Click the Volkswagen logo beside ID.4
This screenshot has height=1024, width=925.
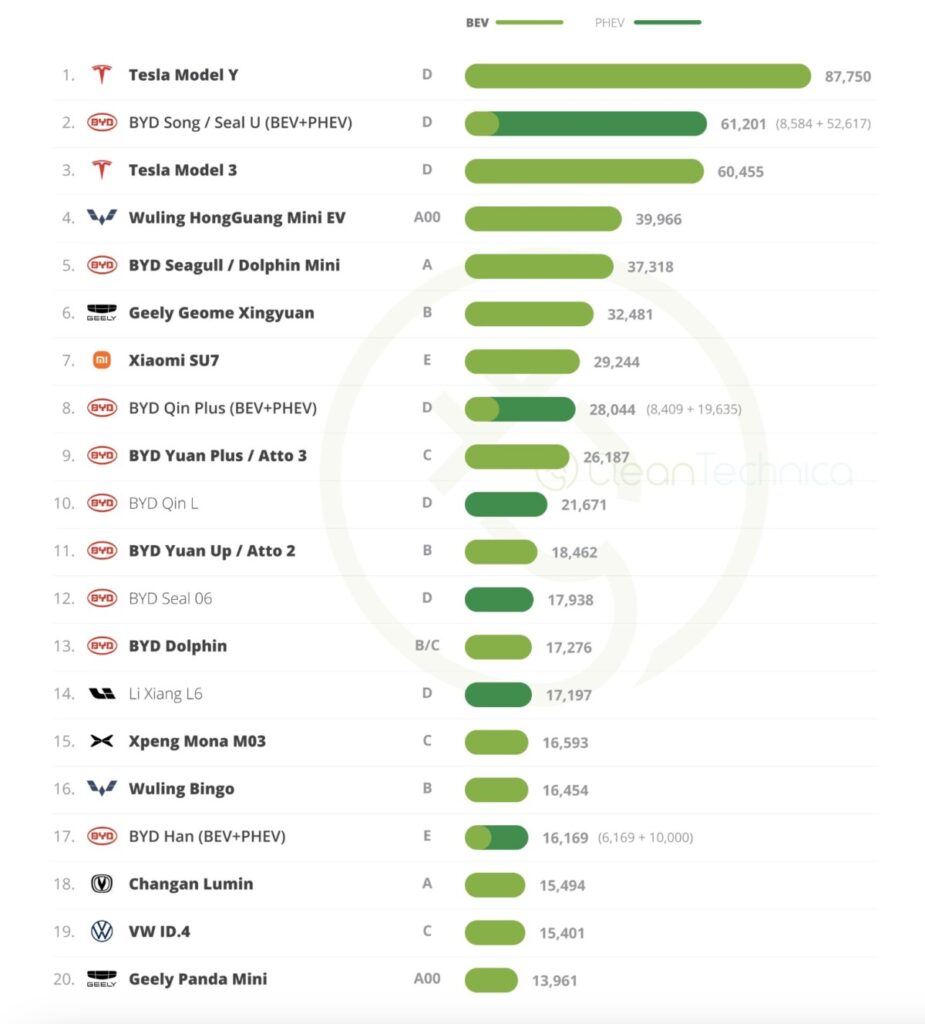tap(101, 931)
